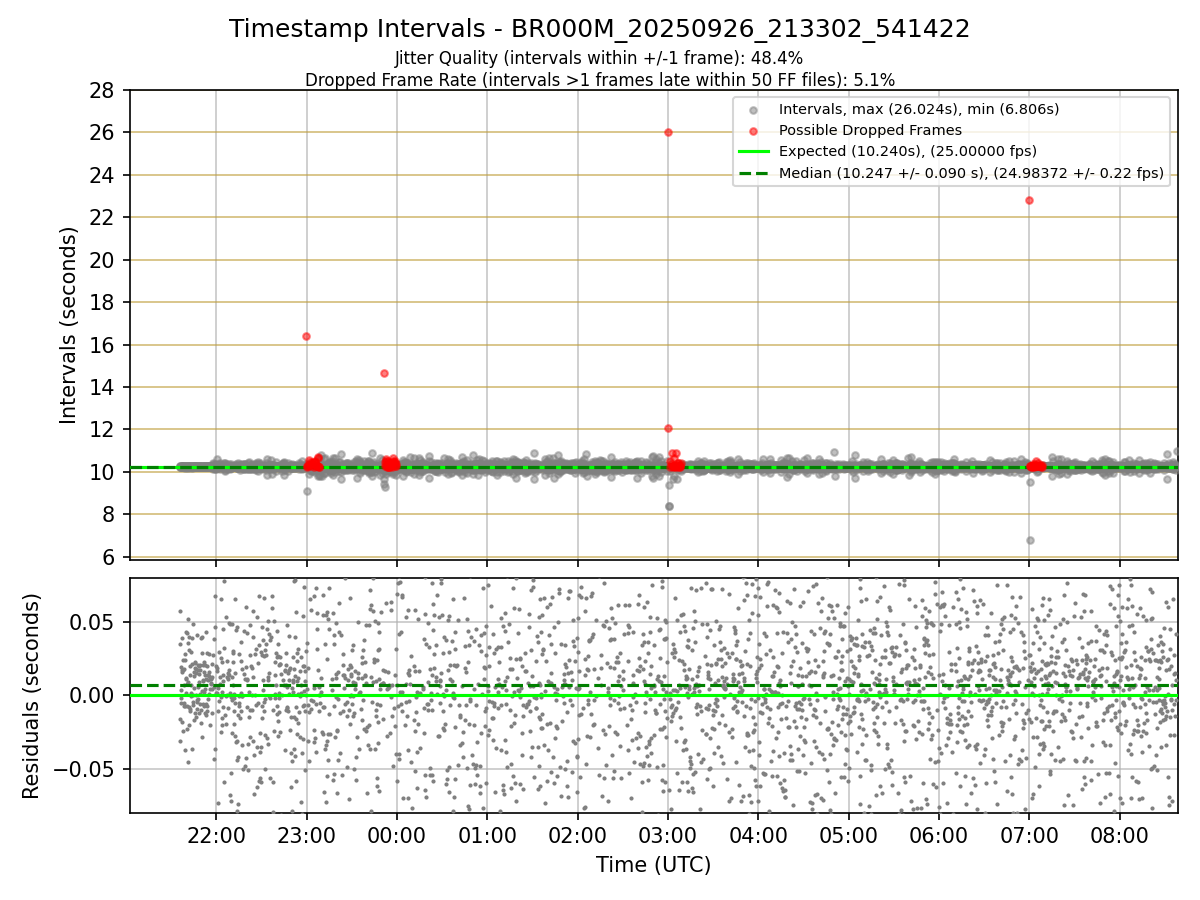Screen dimensions: 1200x900
Task: Click the red outlier near 16.4 seconds at 23:00
Action: click(x=306, y=336)
